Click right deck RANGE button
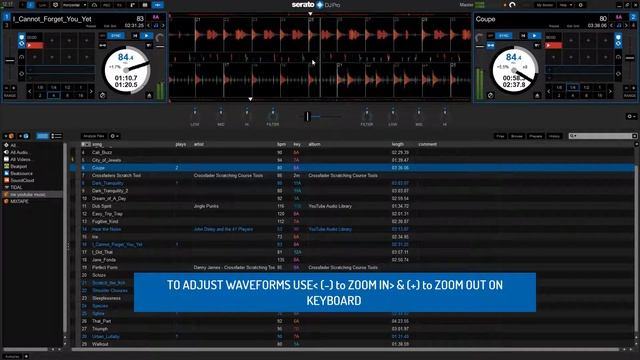 click(x=630, y=96)
